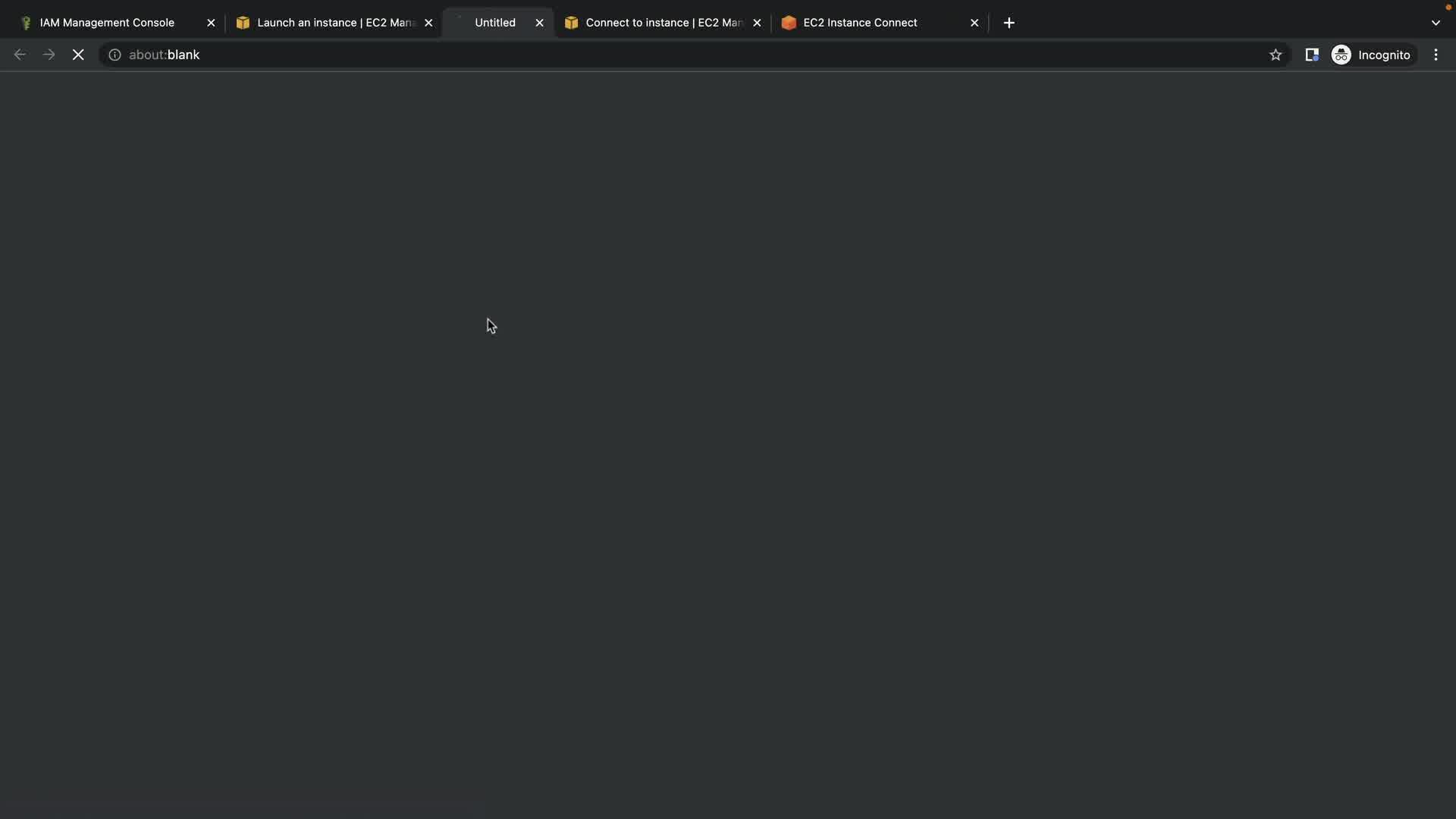Close the Untitled tab
The image size is (1456, 819).
539,23
